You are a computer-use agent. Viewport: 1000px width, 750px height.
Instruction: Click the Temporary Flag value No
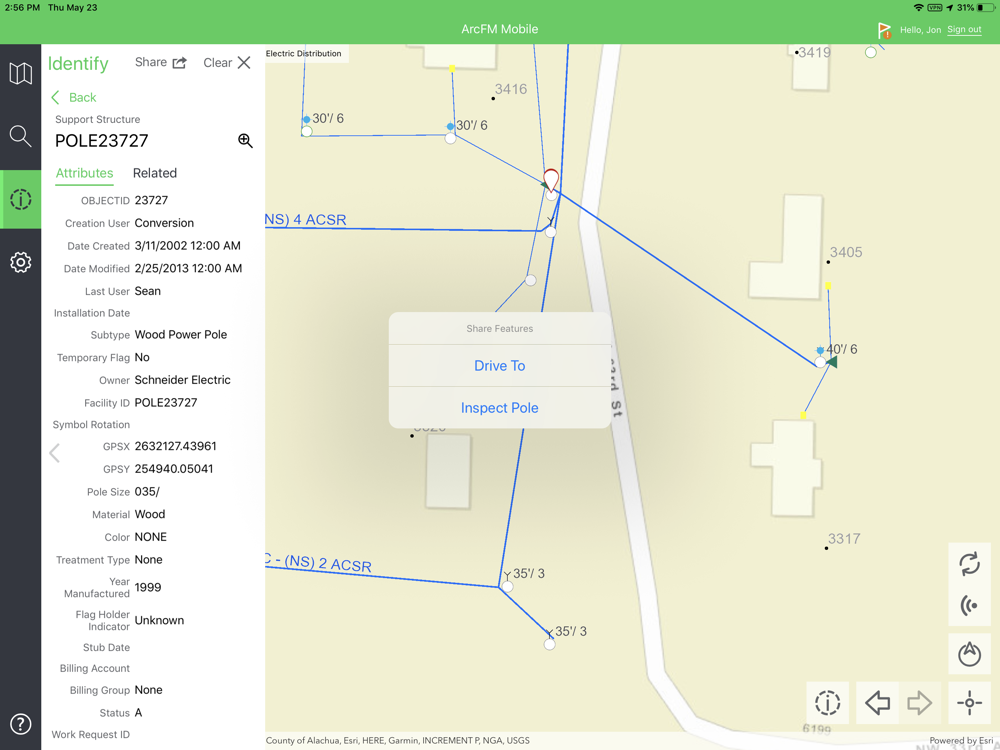pyautogui.click(x=142, y=357)
